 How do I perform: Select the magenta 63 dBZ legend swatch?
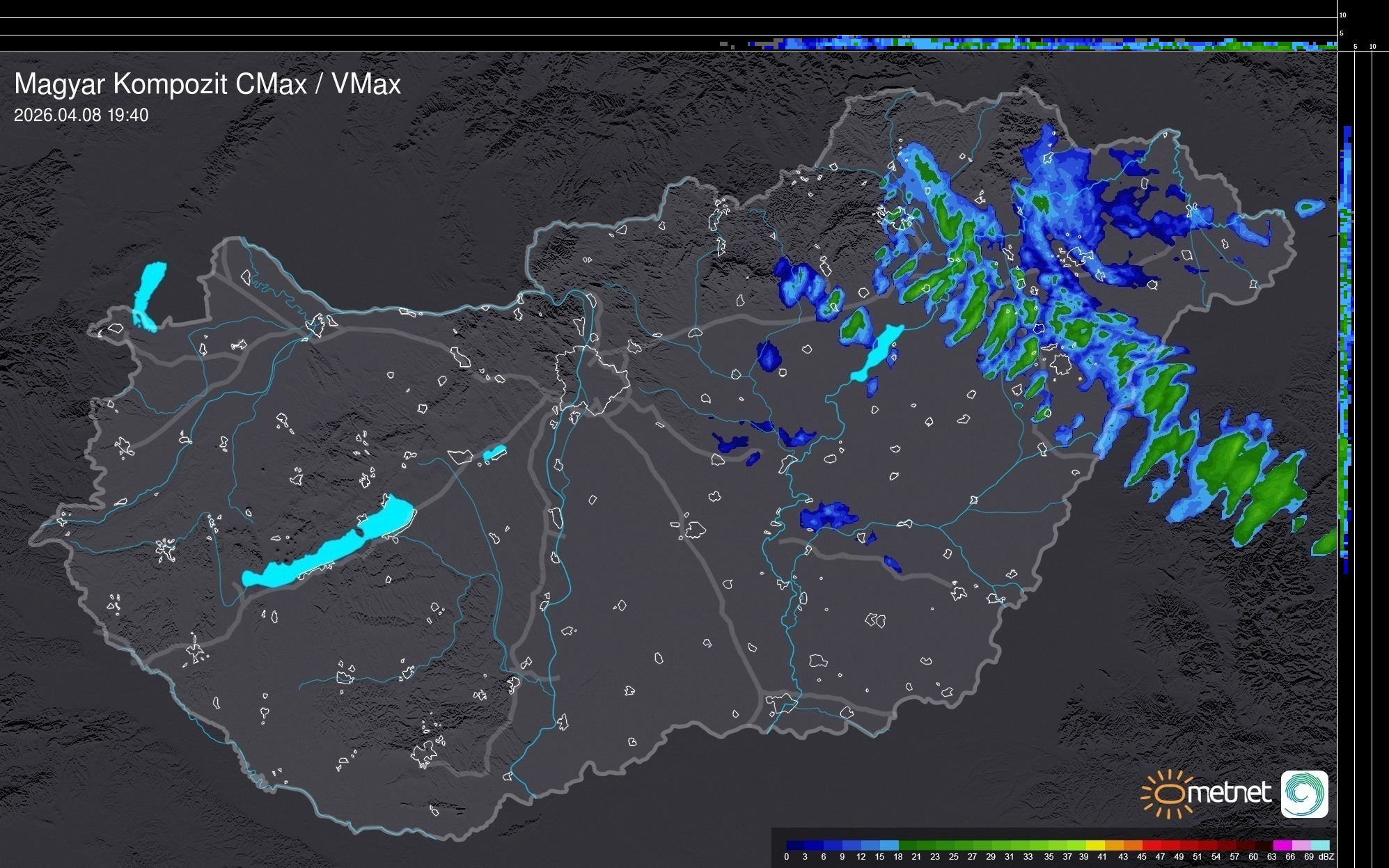(1282, 845)
